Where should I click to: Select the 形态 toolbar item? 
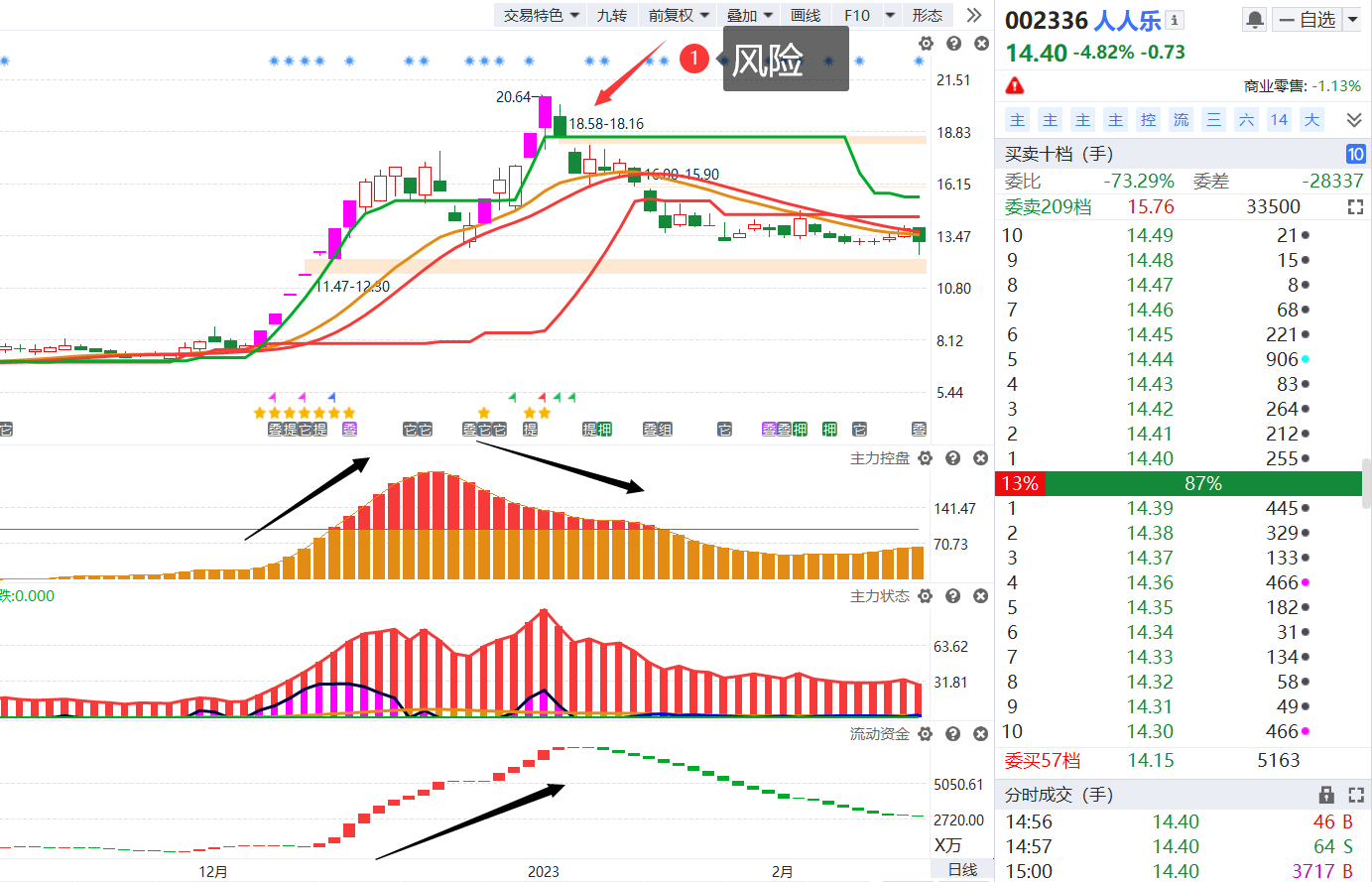click(928, 15)
